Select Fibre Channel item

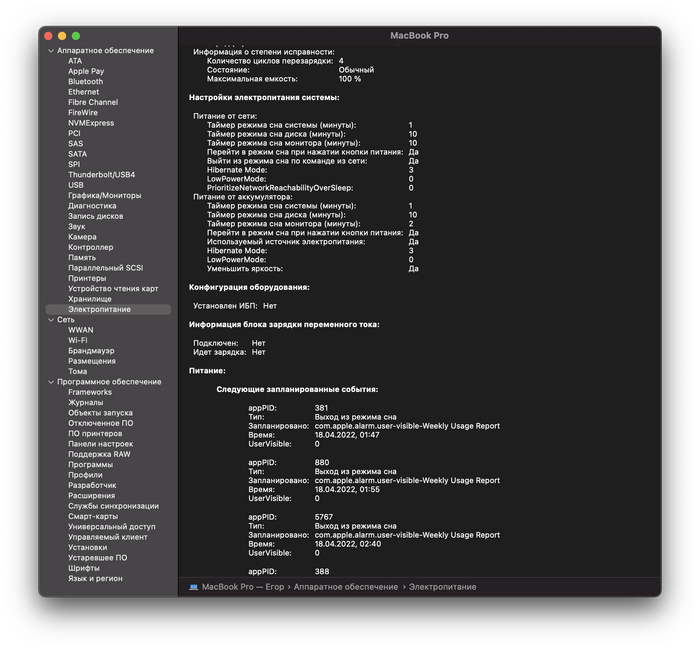pos(93,102)
